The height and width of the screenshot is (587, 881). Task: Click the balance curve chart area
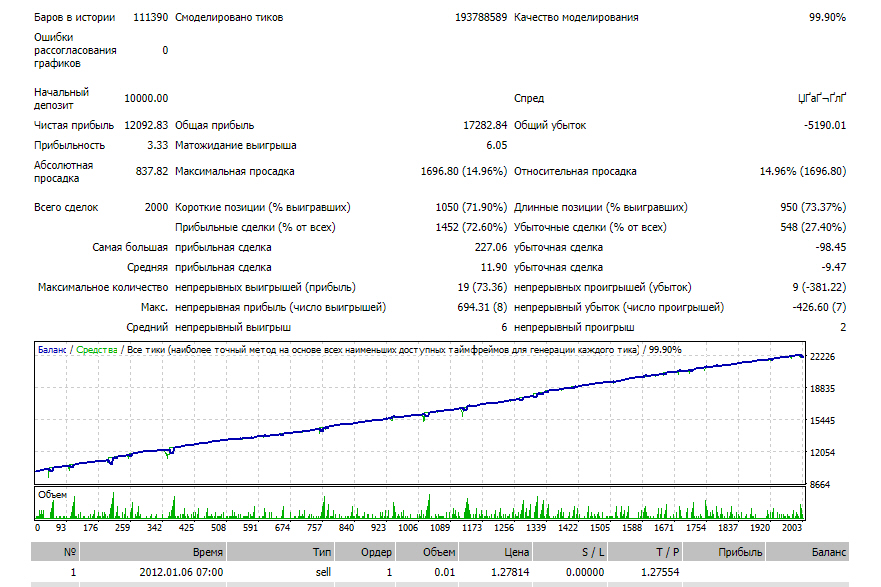coord(420,413)
